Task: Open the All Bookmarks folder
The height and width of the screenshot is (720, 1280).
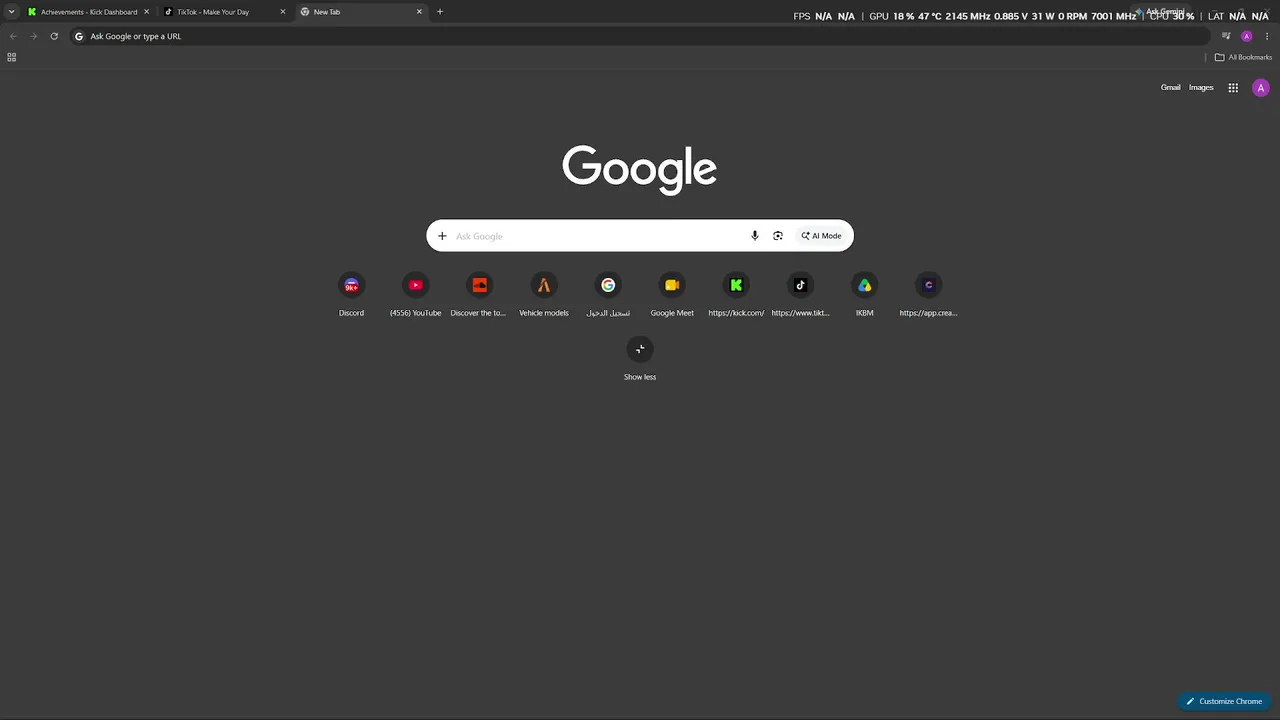Action: click(1243, 57)
